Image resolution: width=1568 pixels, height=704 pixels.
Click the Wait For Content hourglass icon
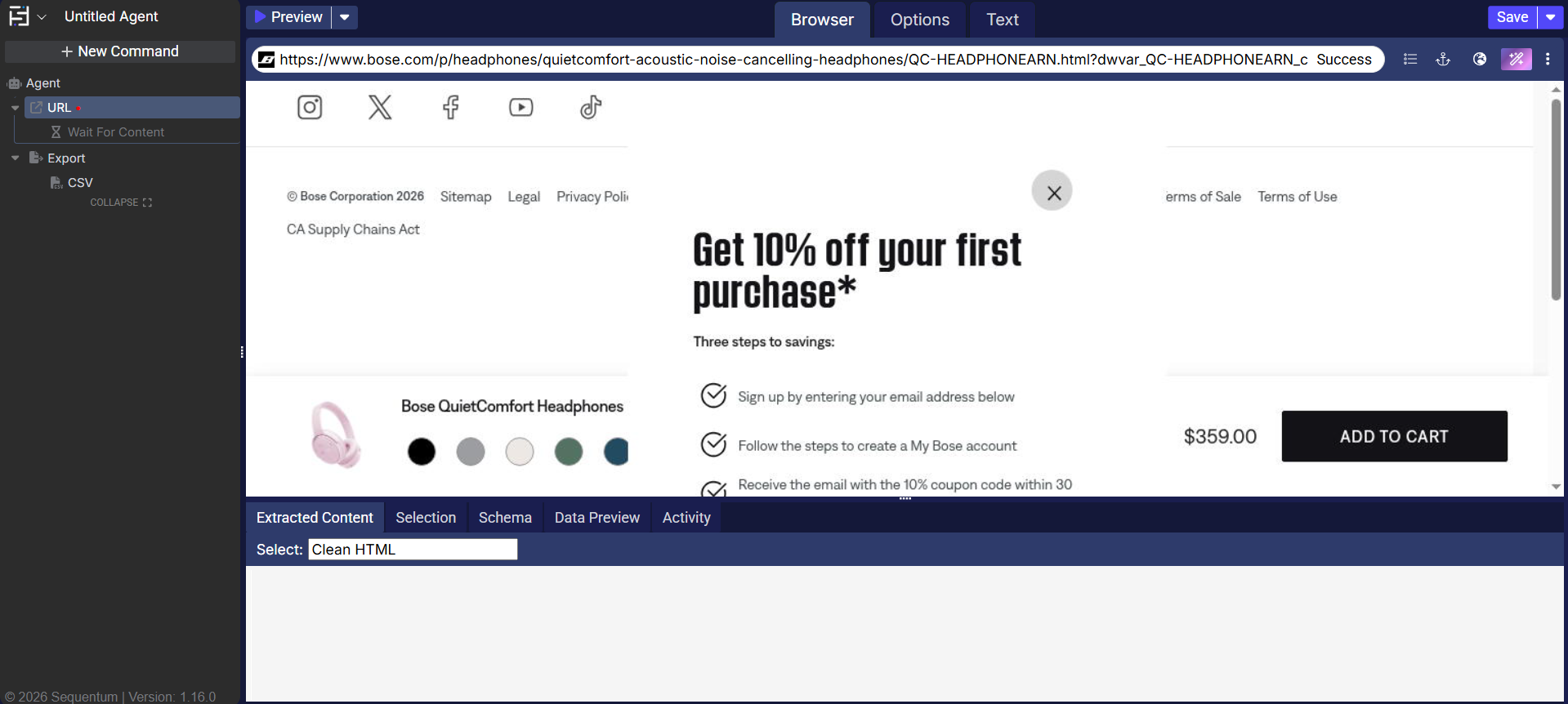[56, 132]
